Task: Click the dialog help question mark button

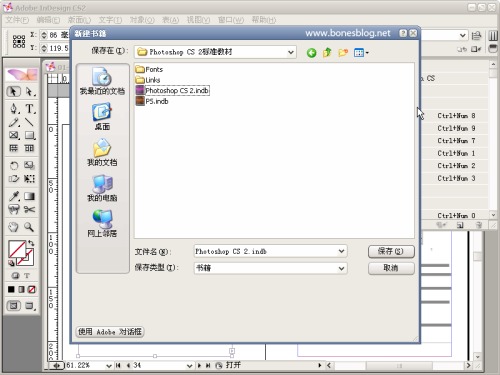Action: click(x=403, y=33)
